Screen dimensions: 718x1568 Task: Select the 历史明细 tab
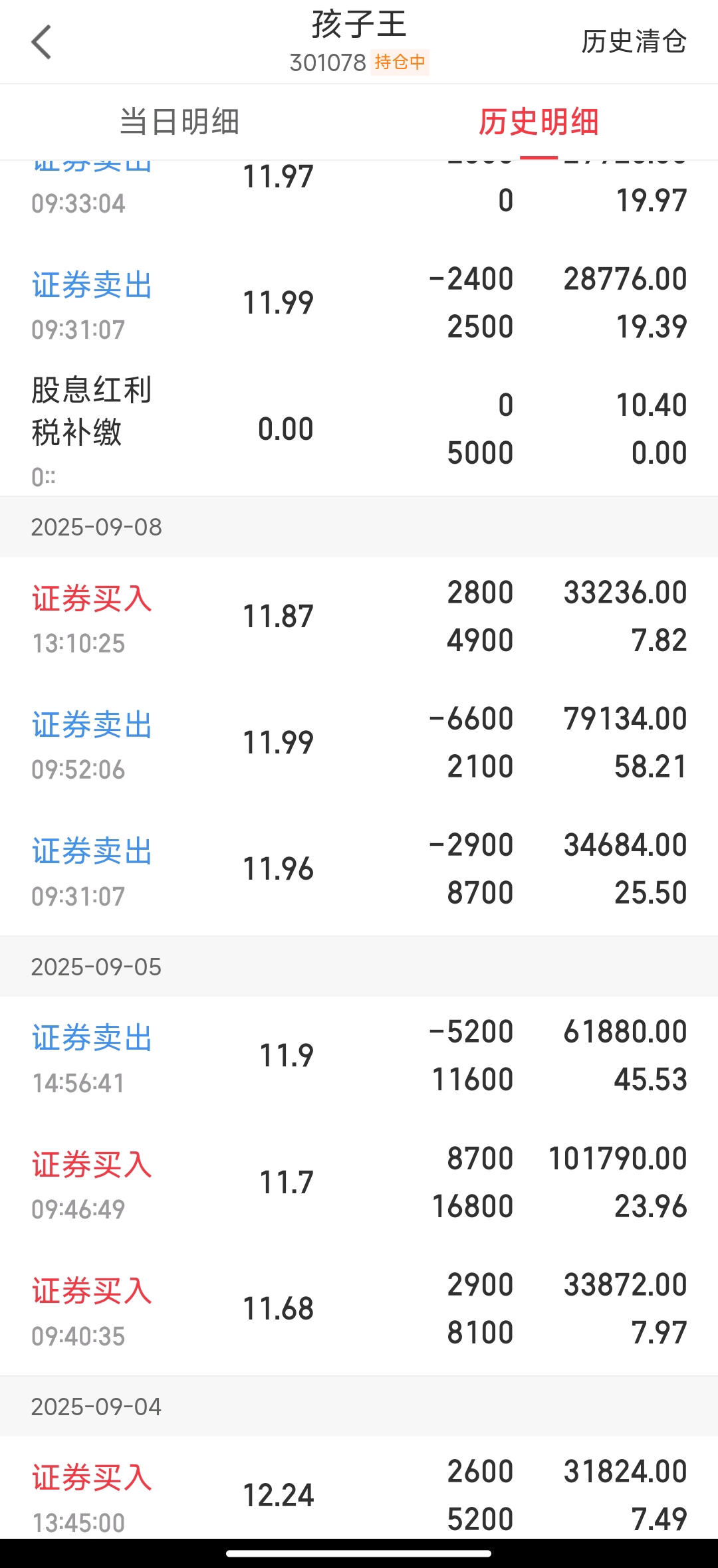(538, 122)
